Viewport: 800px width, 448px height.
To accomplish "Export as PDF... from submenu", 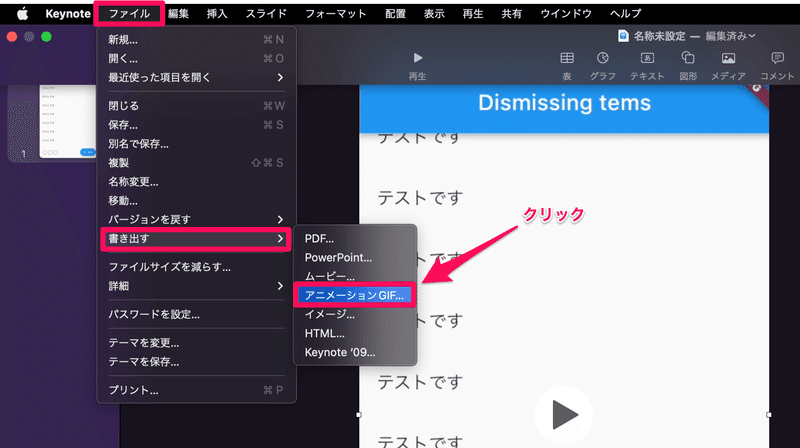I will coord(355,238).
